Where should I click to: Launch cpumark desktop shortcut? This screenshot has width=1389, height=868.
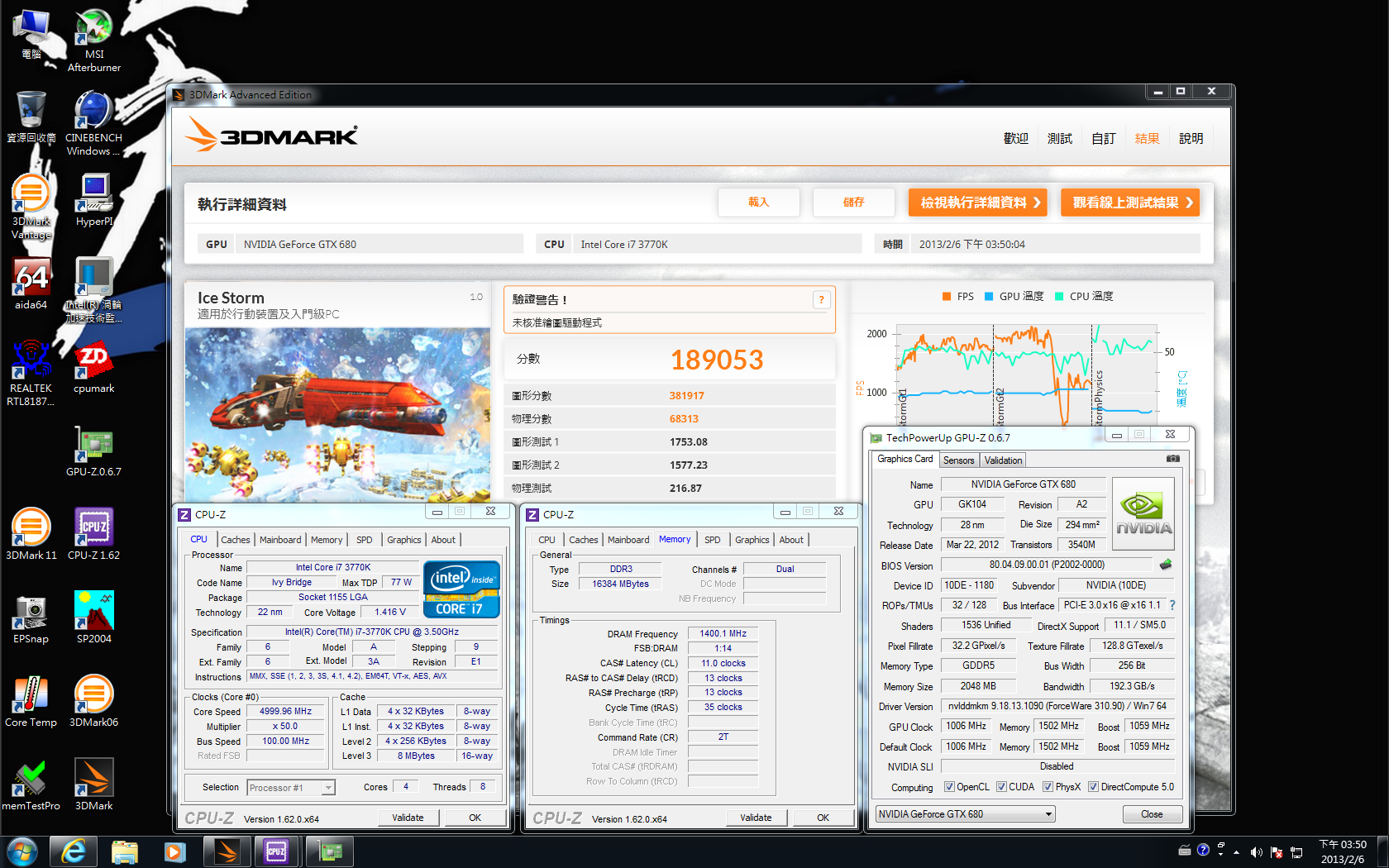point(94,367)
